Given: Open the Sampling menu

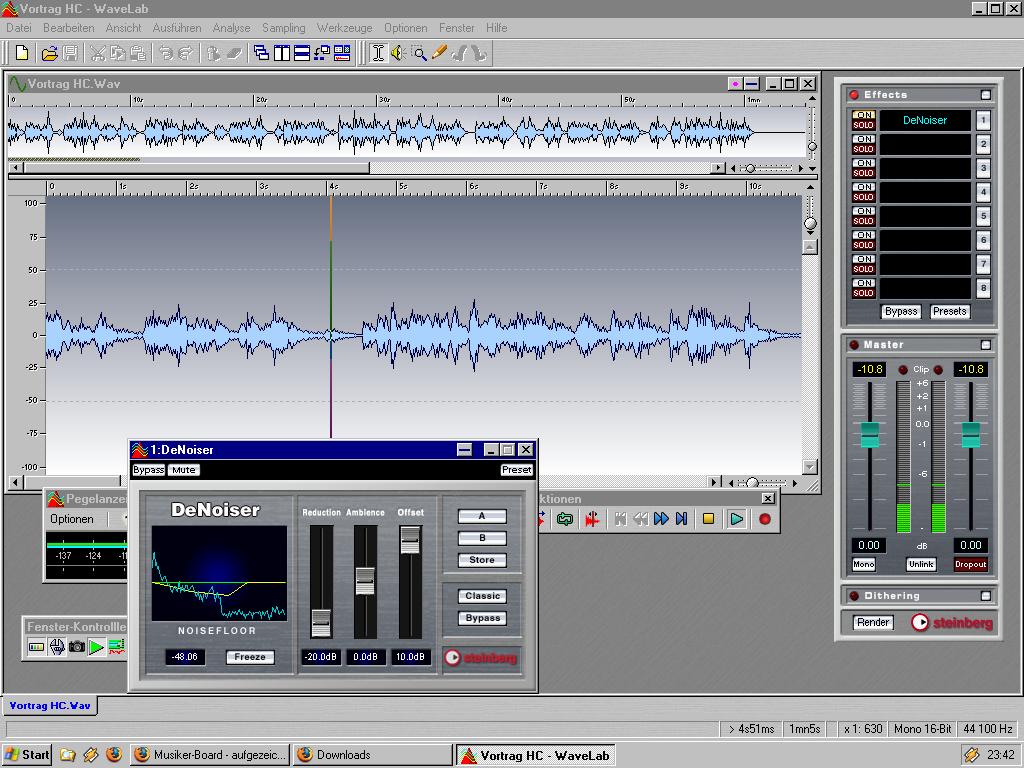Looking at the screenshot, I should pos(283,28).
